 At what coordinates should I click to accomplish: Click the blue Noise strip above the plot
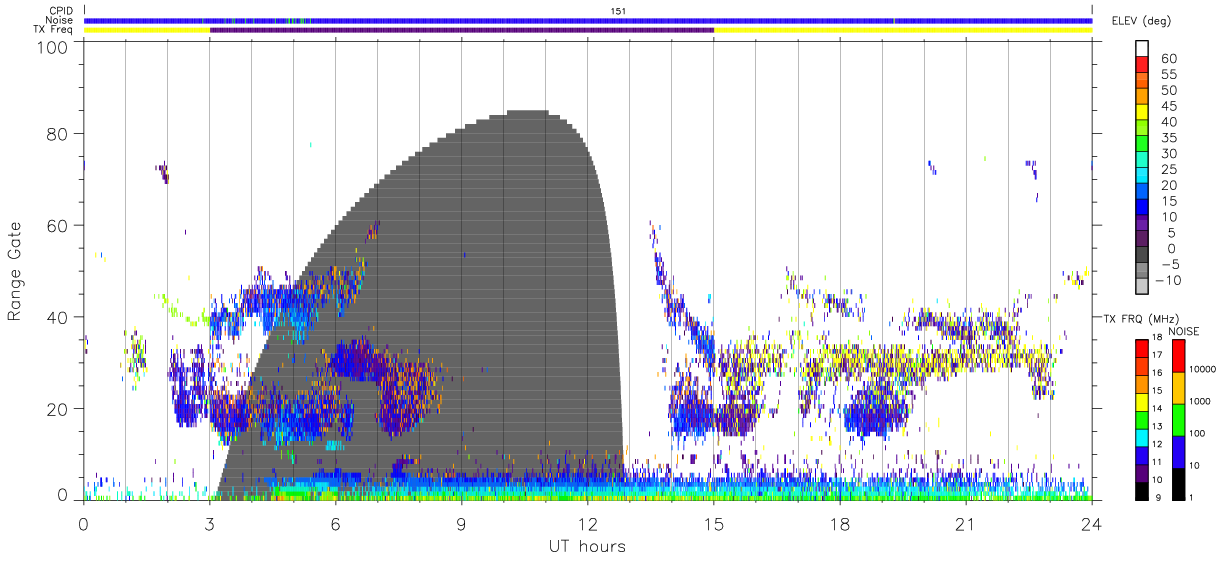(x=588, y=20)
